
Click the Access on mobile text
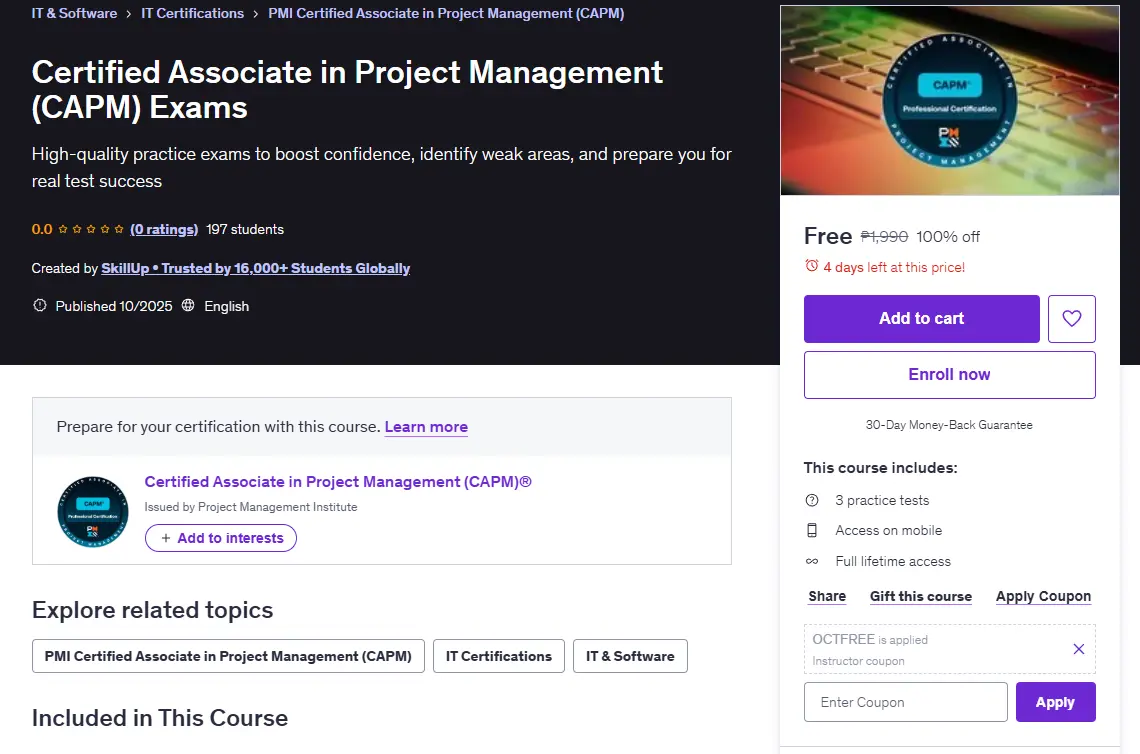(888, 531)
